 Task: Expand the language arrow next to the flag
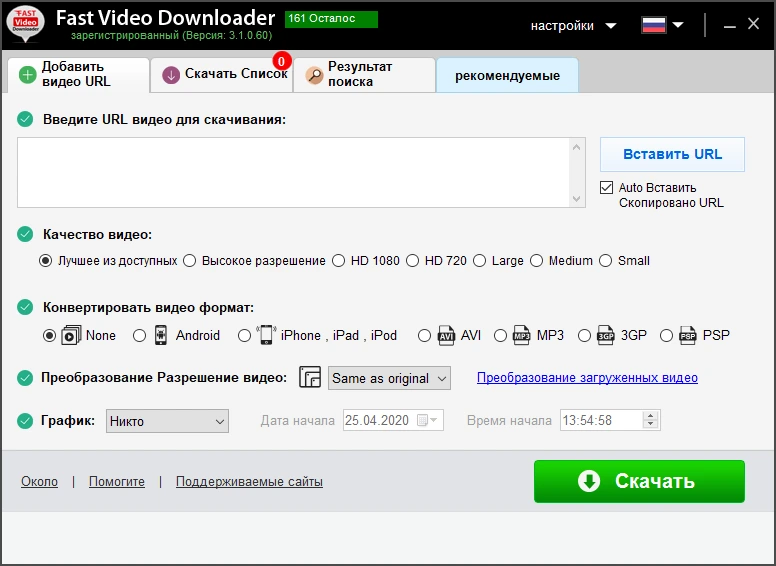[x=678, y=25]
